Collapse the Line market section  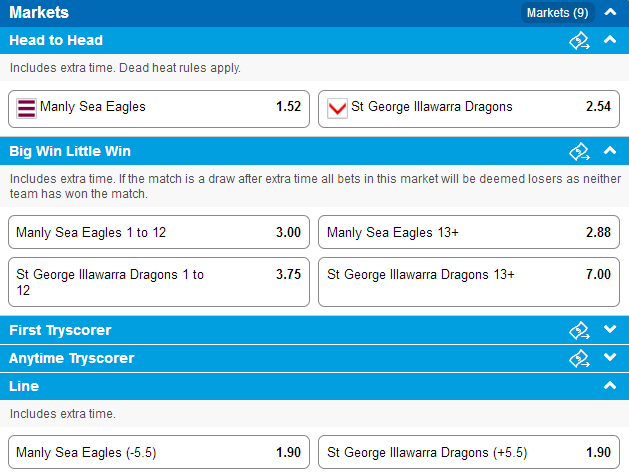coord(610,385)
